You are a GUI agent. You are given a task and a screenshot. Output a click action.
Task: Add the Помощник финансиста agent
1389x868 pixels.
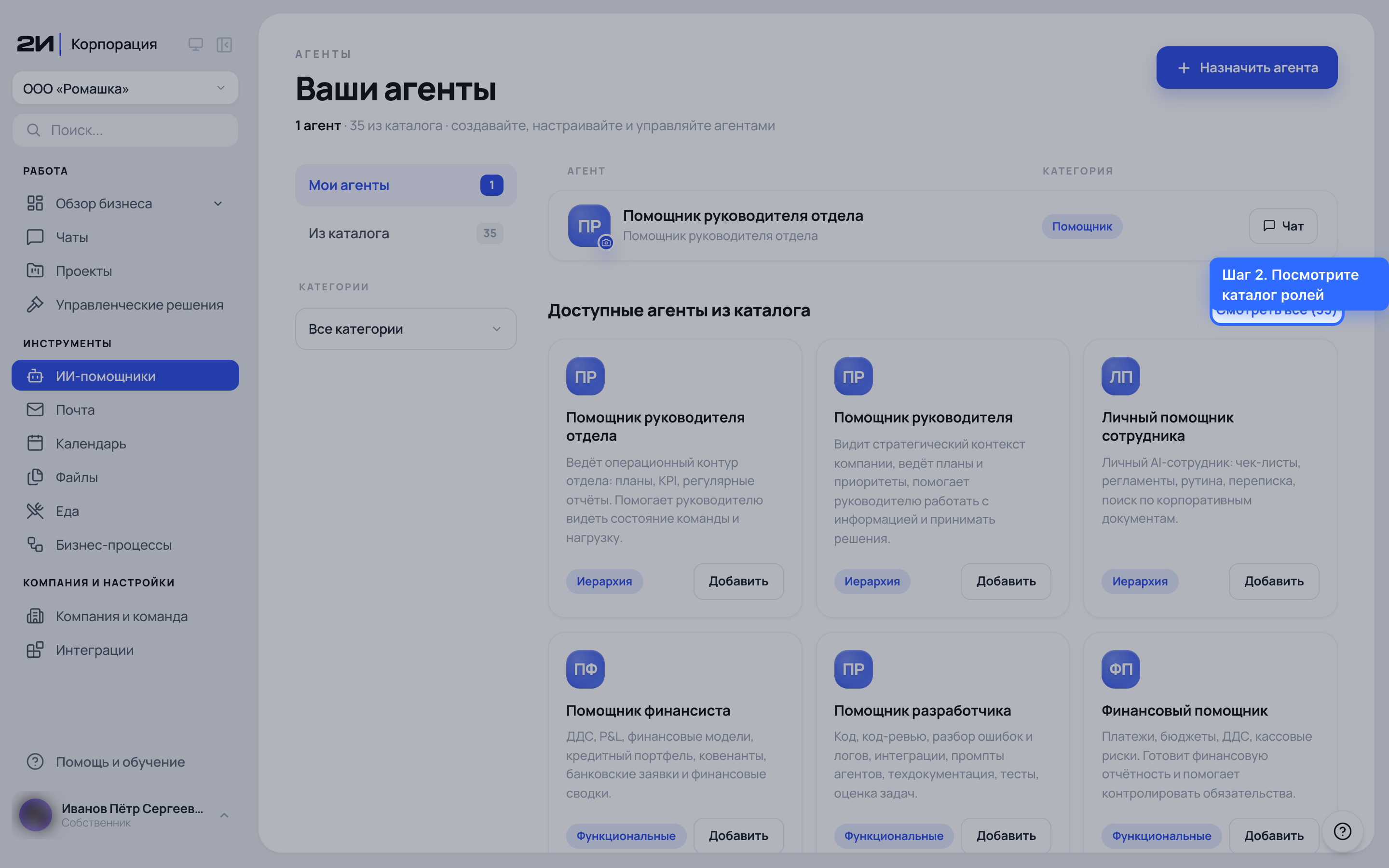click(x=738, y=836)
